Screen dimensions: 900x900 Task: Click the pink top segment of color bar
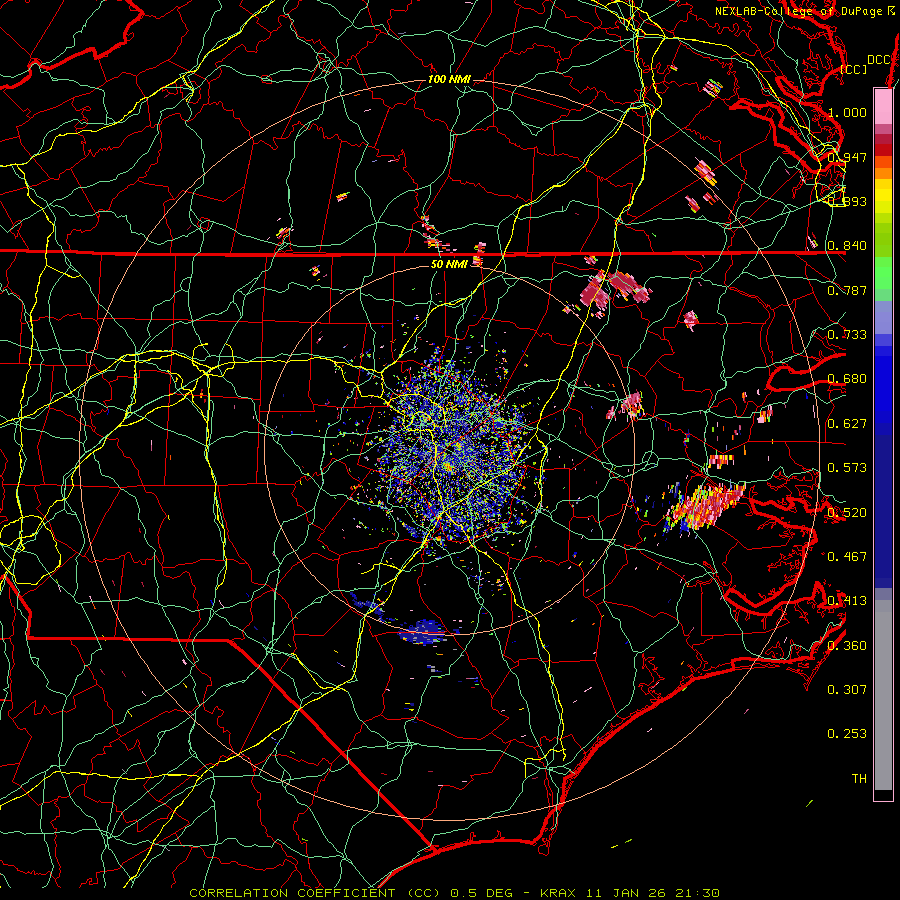tap(883, 107)
